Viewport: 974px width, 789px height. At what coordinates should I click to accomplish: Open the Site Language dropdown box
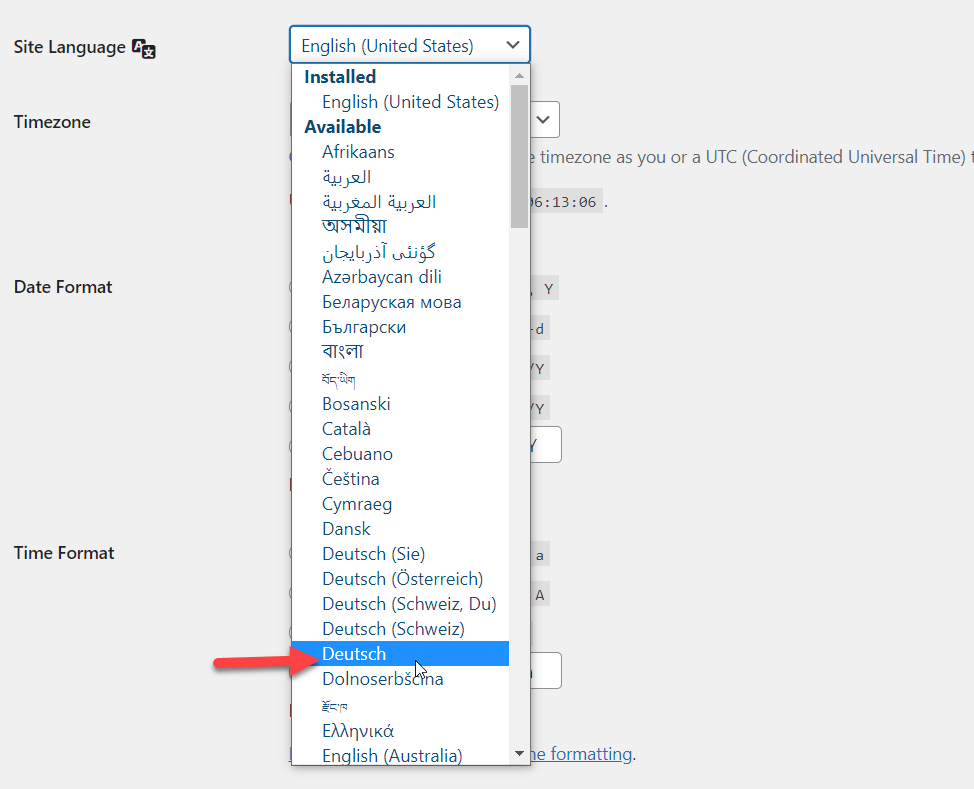tap(409, 45)
